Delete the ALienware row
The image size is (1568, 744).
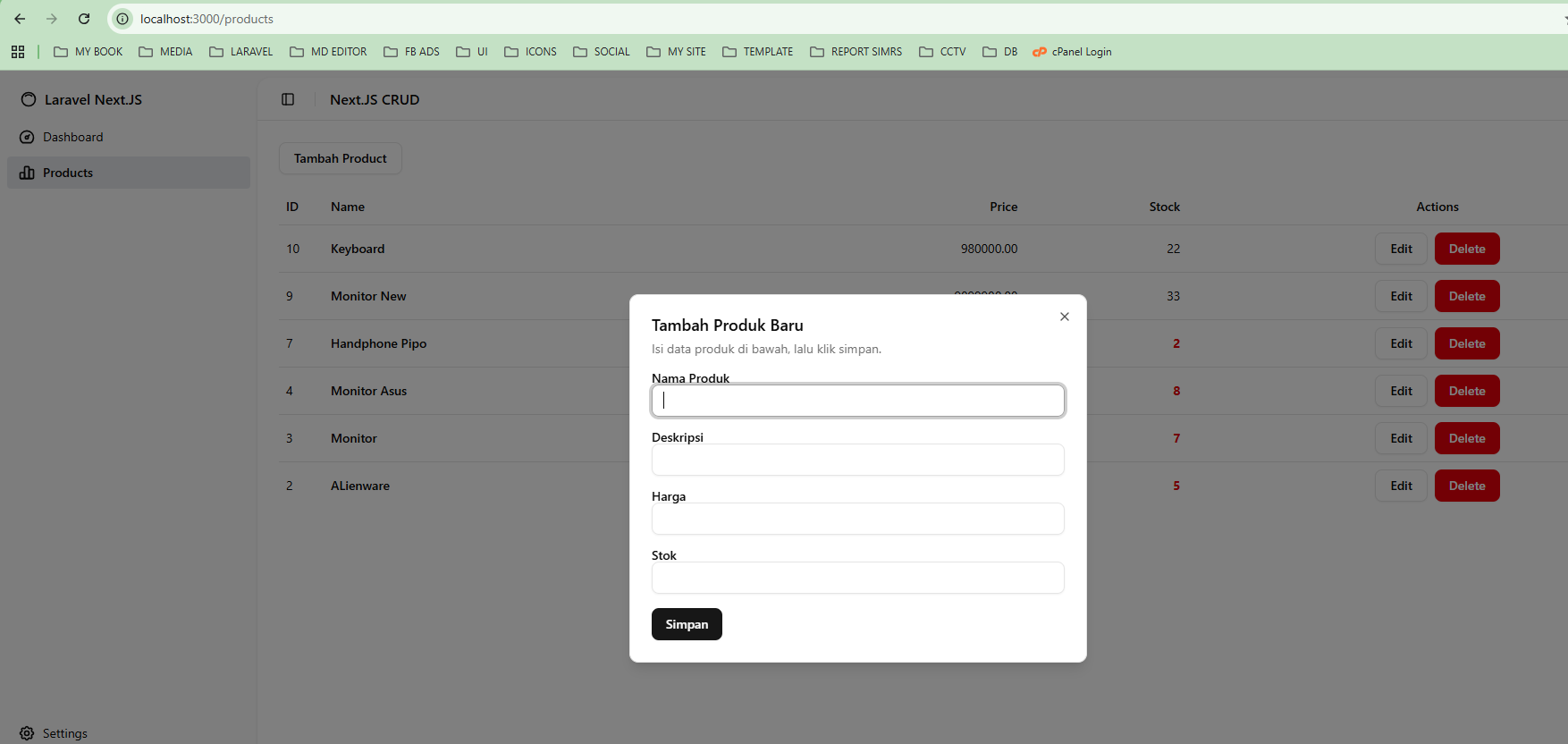(x=1467, y=486)
